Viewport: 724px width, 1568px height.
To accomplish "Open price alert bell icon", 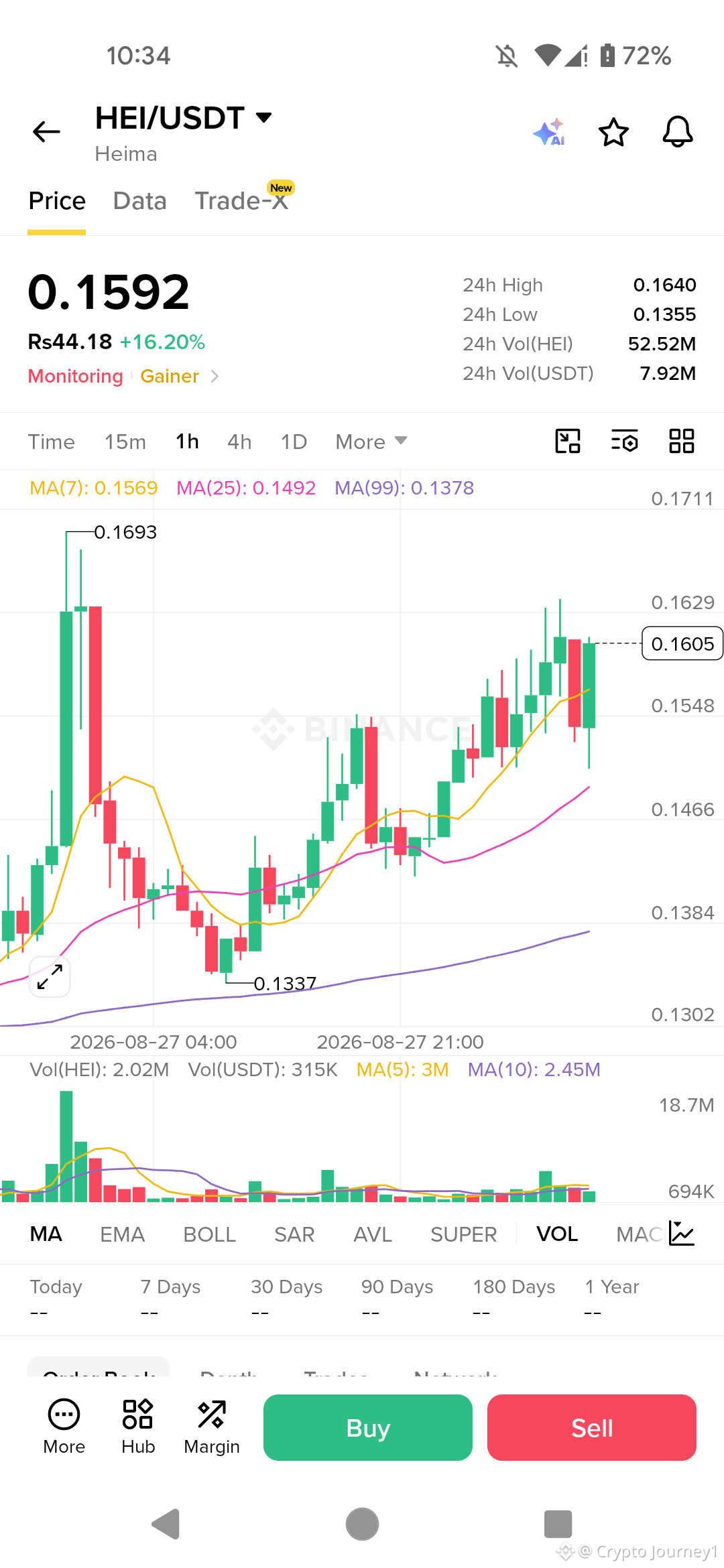I will [x=678, y=131].
